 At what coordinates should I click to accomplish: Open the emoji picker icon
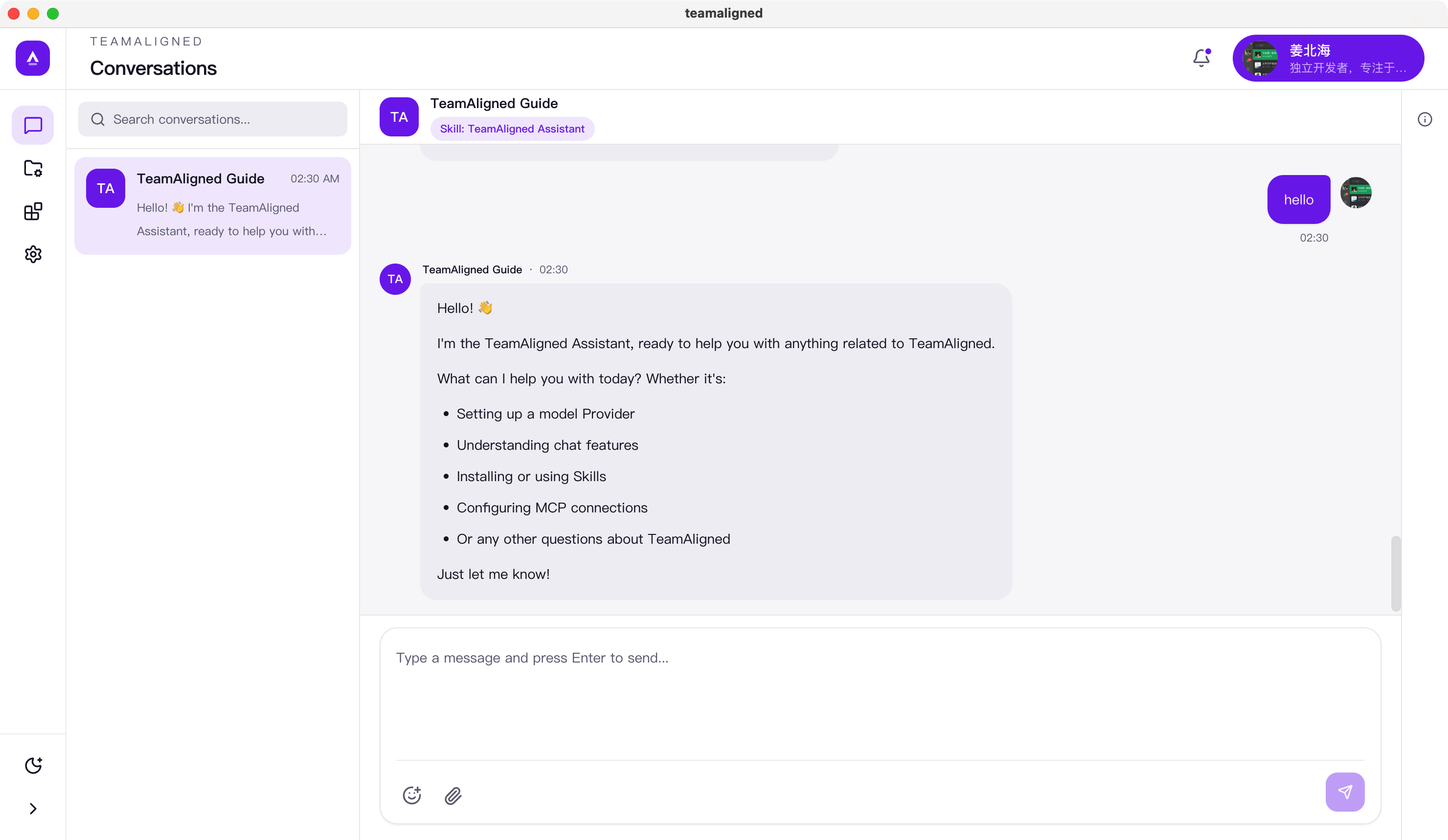point(412,795)
